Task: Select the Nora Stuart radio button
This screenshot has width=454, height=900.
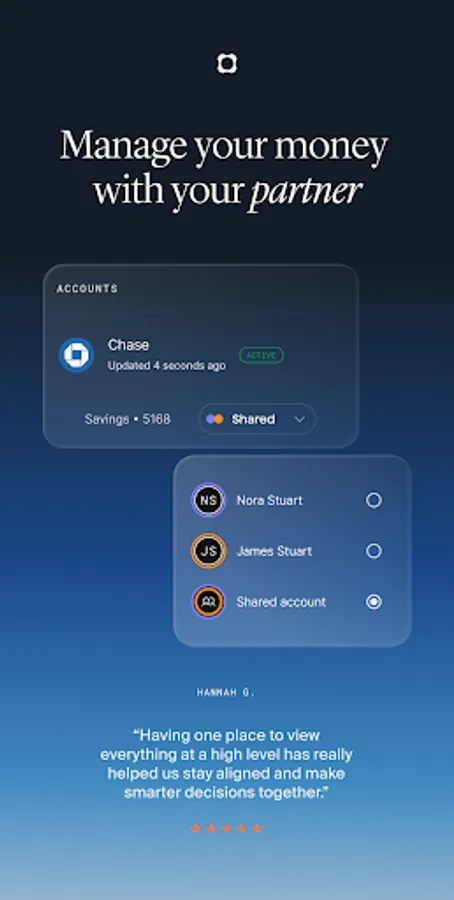Action: (374, 500)
